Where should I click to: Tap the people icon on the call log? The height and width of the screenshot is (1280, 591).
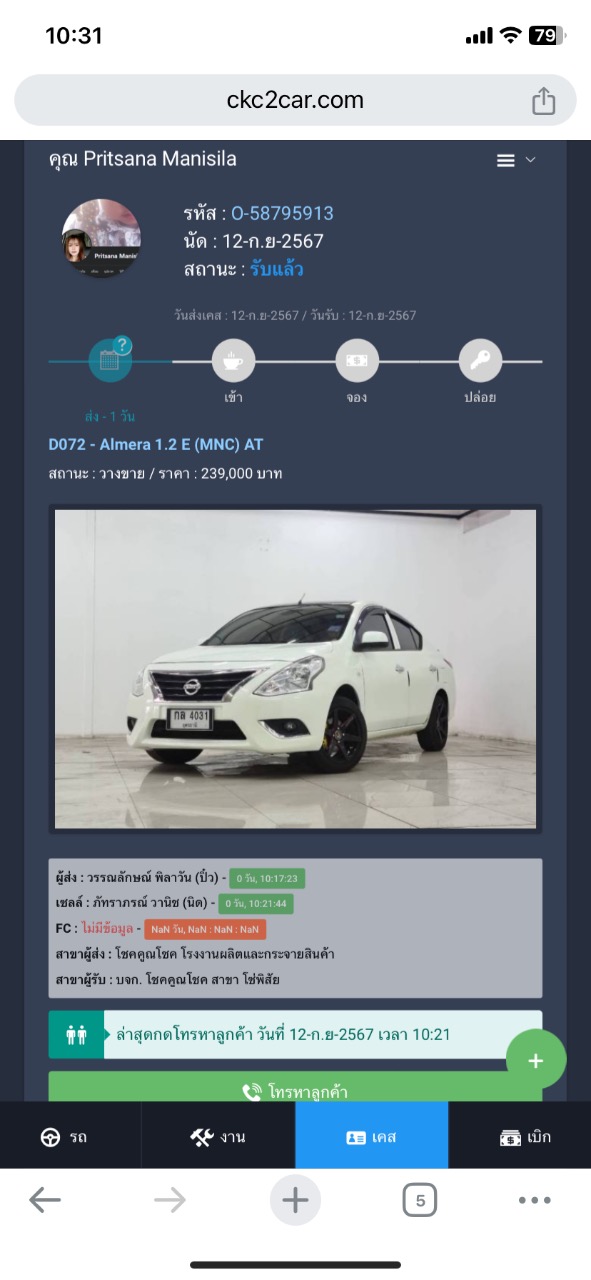(x=76, y=1035)
